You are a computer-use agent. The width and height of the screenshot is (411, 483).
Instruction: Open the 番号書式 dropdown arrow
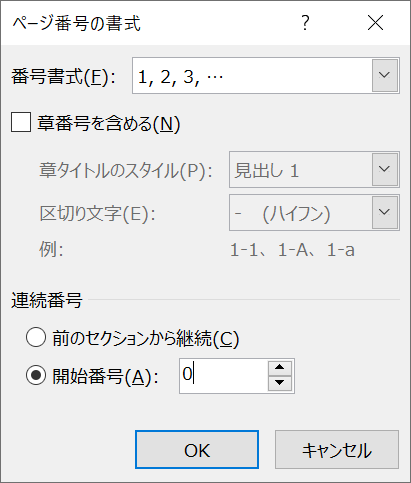(385, 75)
